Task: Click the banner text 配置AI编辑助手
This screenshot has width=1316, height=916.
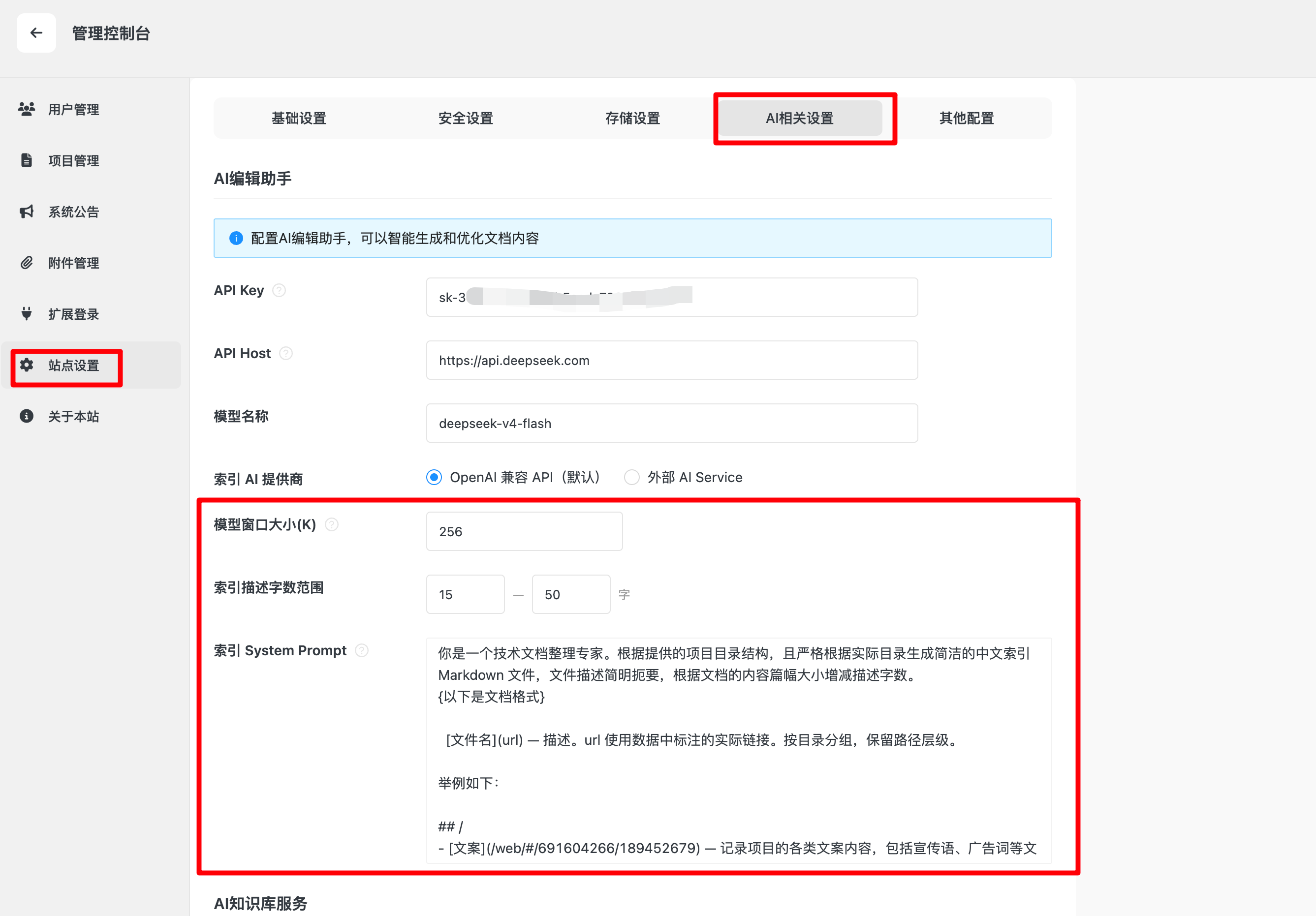Action: coord(299,238)
